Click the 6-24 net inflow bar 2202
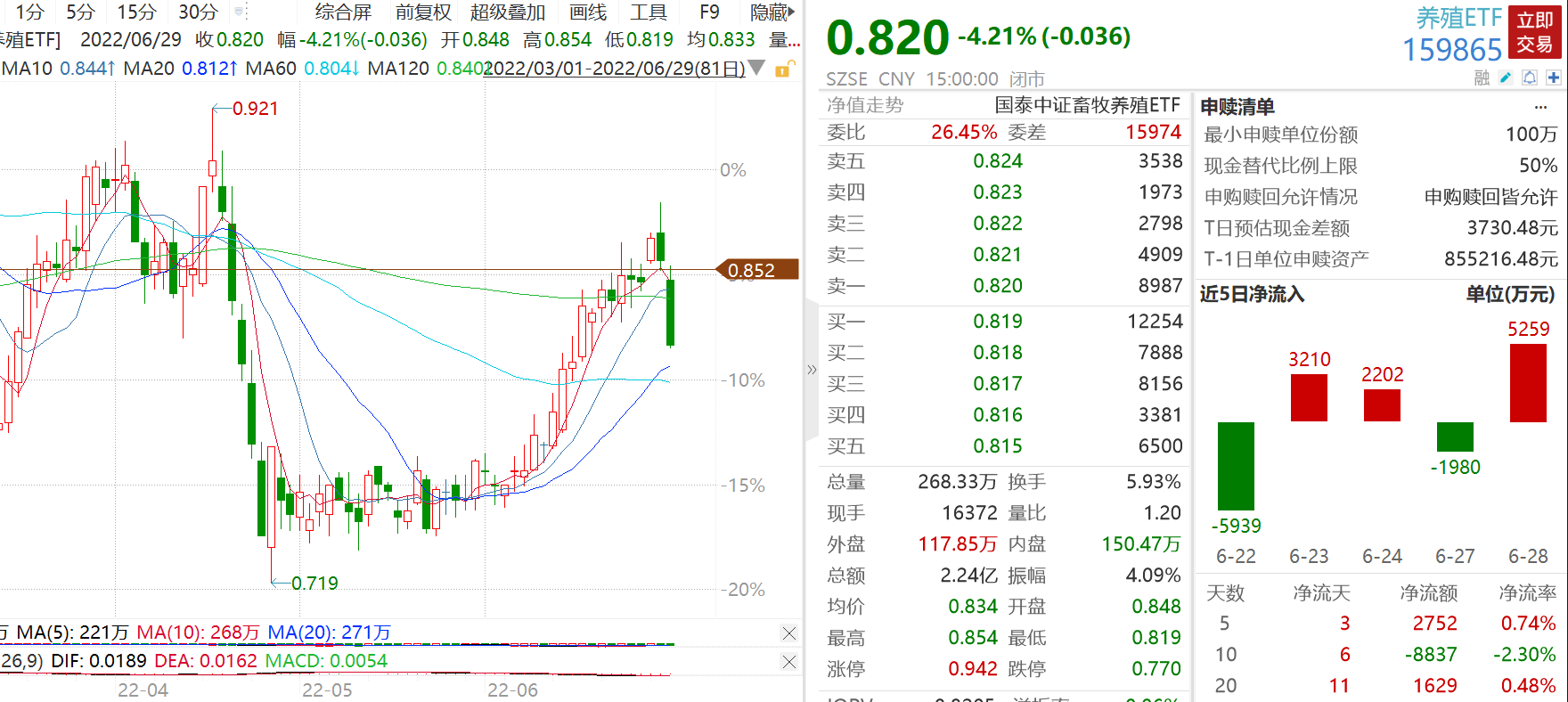Screen dimensions: 1568x702 [1382, 405]
